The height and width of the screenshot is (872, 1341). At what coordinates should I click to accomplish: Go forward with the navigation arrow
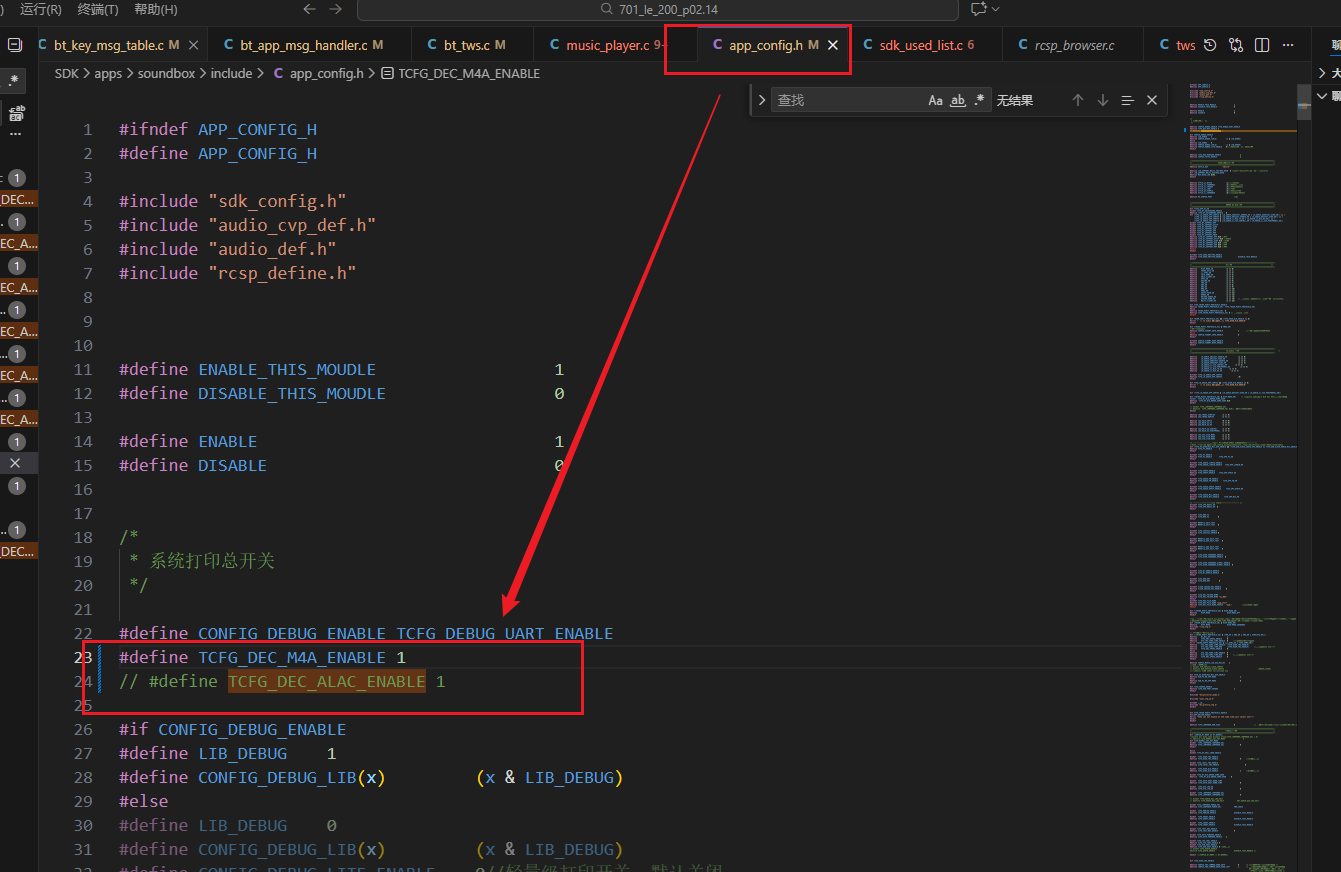coord(336,9)
